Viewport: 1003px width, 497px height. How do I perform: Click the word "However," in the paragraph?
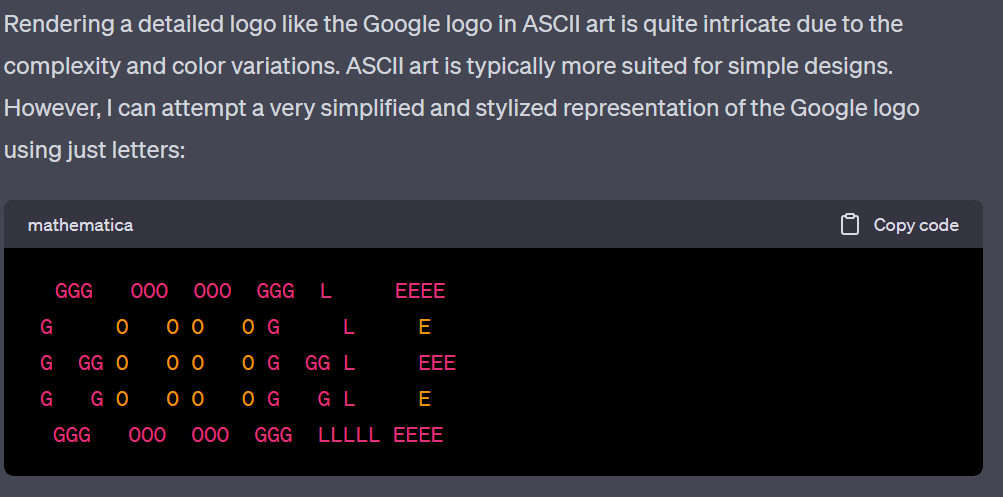(51, 108)
